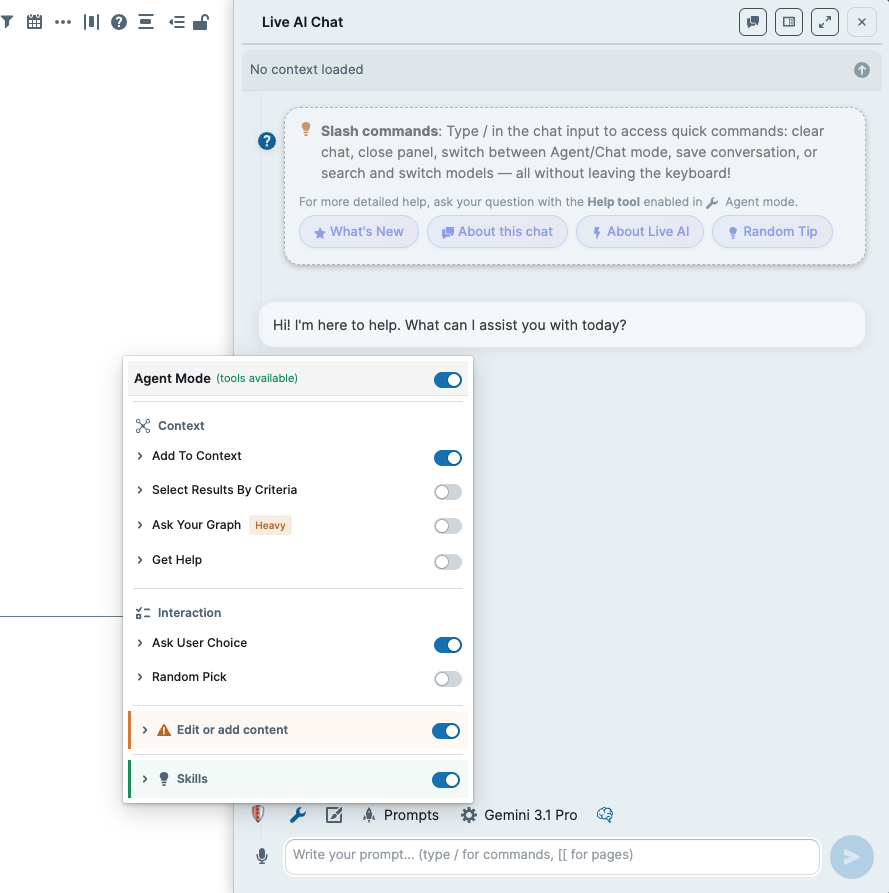This screenshot has width=889, height=893.
Task: Expand the Ask User Choice chevron
Action: pos(140,643)
